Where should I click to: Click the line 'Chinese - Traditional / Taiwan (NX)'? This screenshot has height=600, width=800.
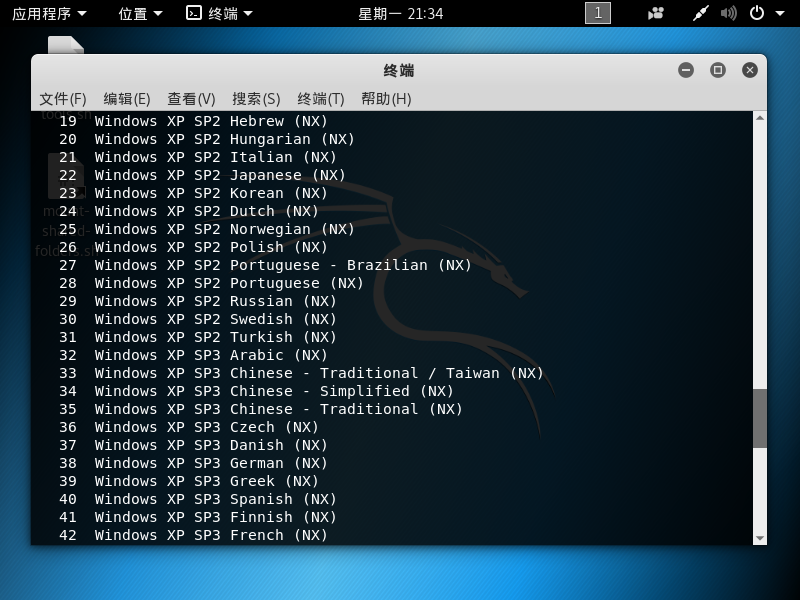(x=387, y=373)
